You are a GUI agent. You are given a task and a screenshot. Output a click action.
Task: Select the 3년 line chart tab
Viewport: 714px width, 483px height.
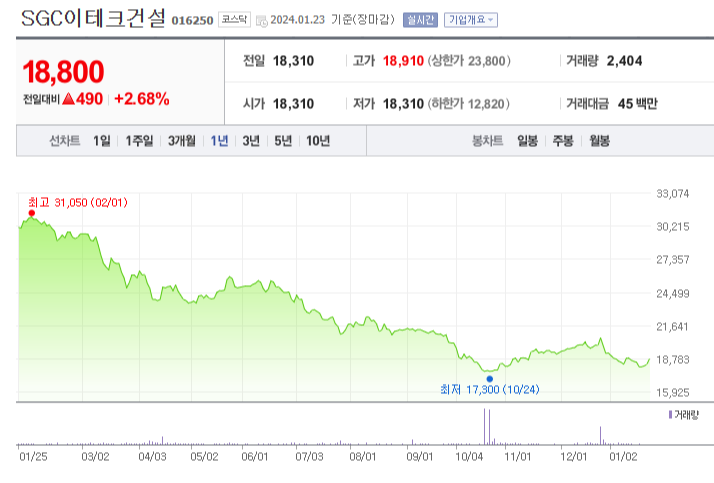click(x=251, y=141)
